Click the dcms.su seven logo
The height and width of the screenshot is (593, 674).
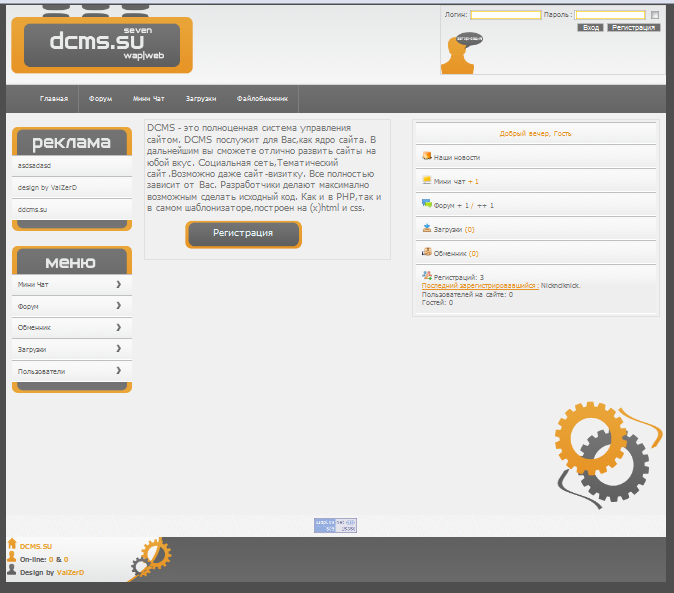pyautogui.click(x=102, y=45)
